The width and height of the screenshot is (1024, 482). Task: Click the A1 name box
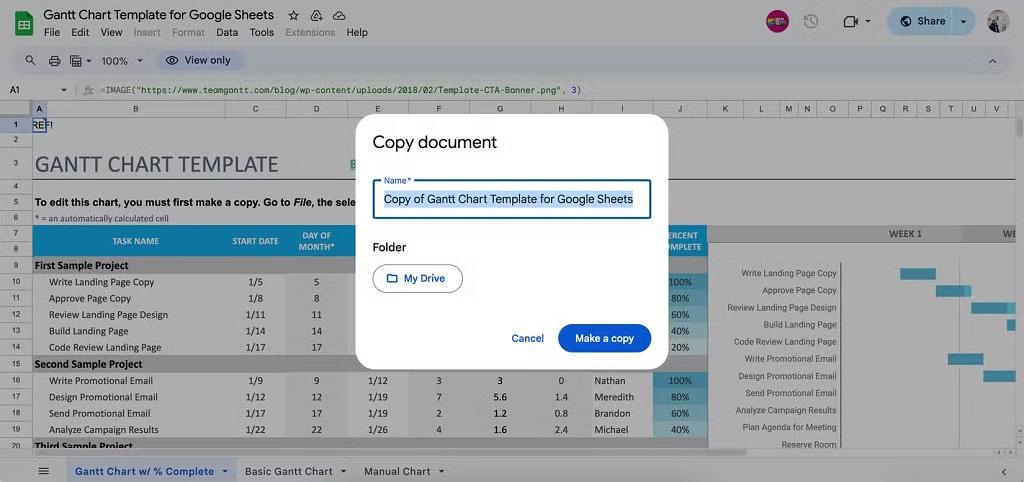[15, 90]
